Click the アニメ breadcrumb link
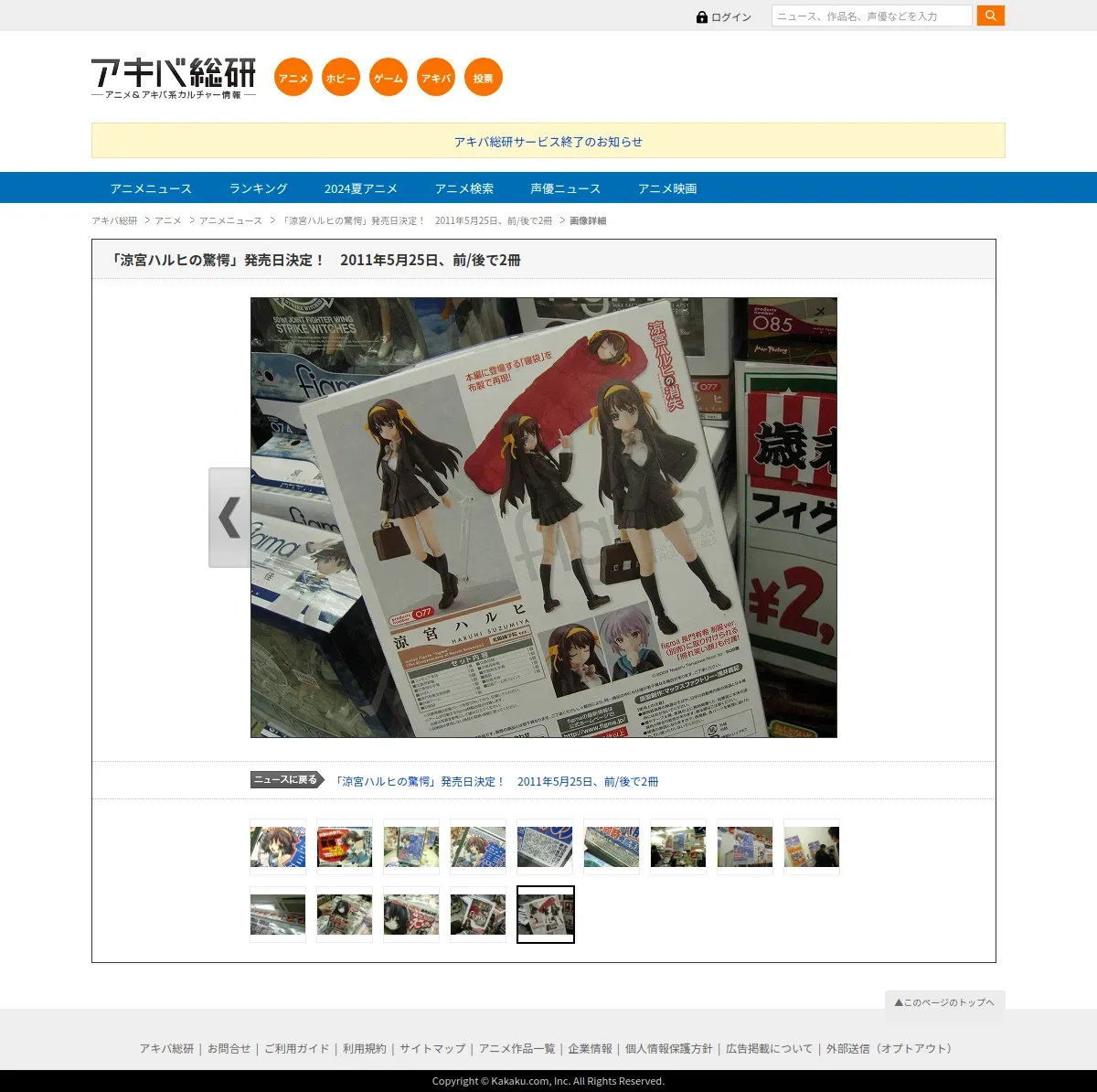This screenshot has width=1097, height=1092. 168,220
